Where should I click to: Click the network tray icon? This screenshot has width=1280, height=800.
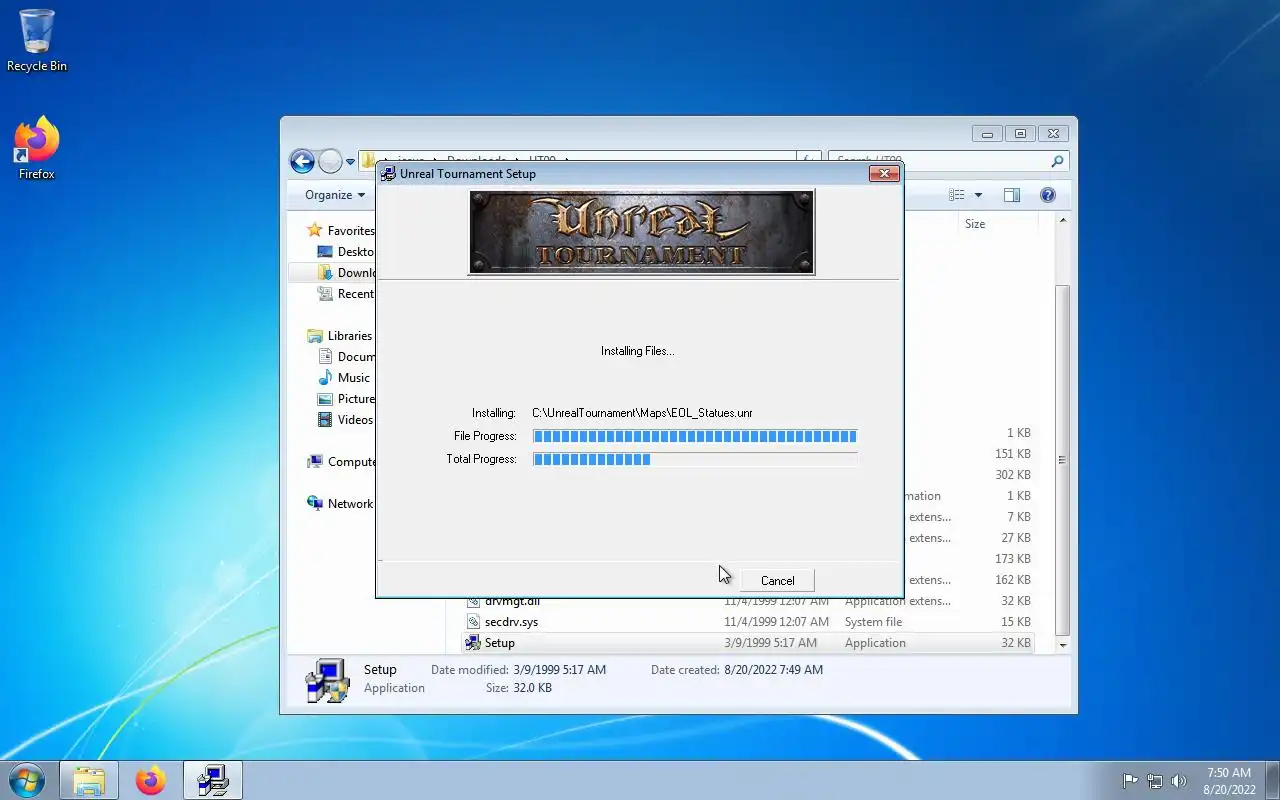[1155, 781]
